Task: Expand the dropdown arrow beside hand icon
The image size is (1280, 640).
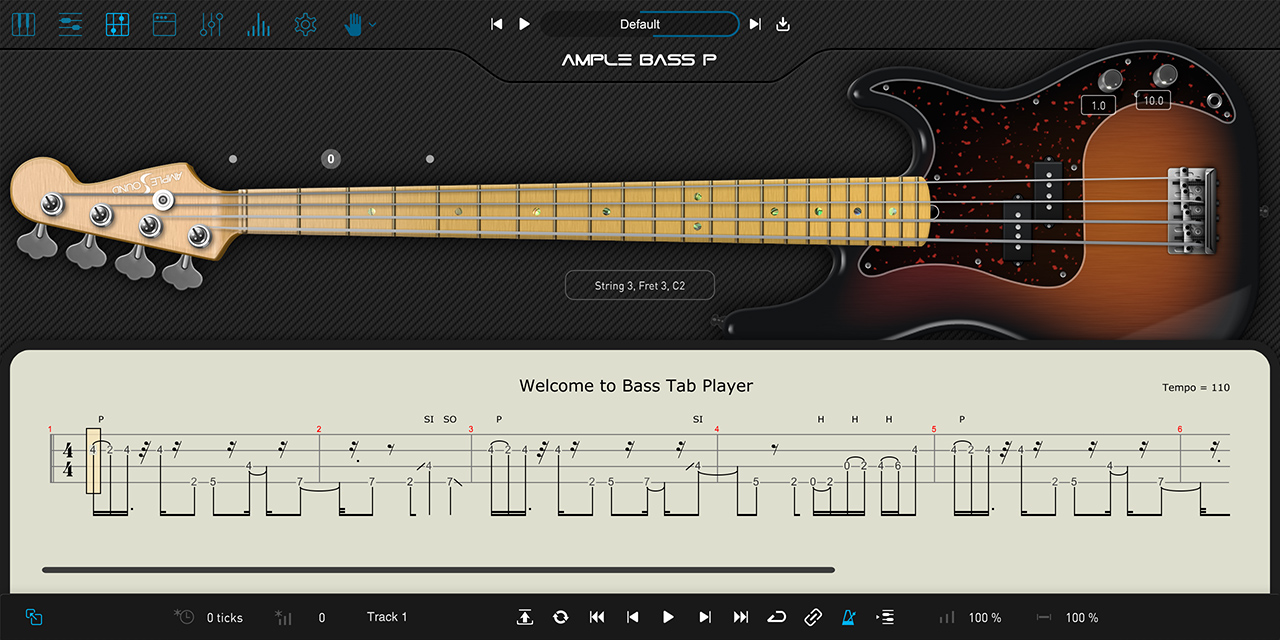Action: tap(373, 25)
